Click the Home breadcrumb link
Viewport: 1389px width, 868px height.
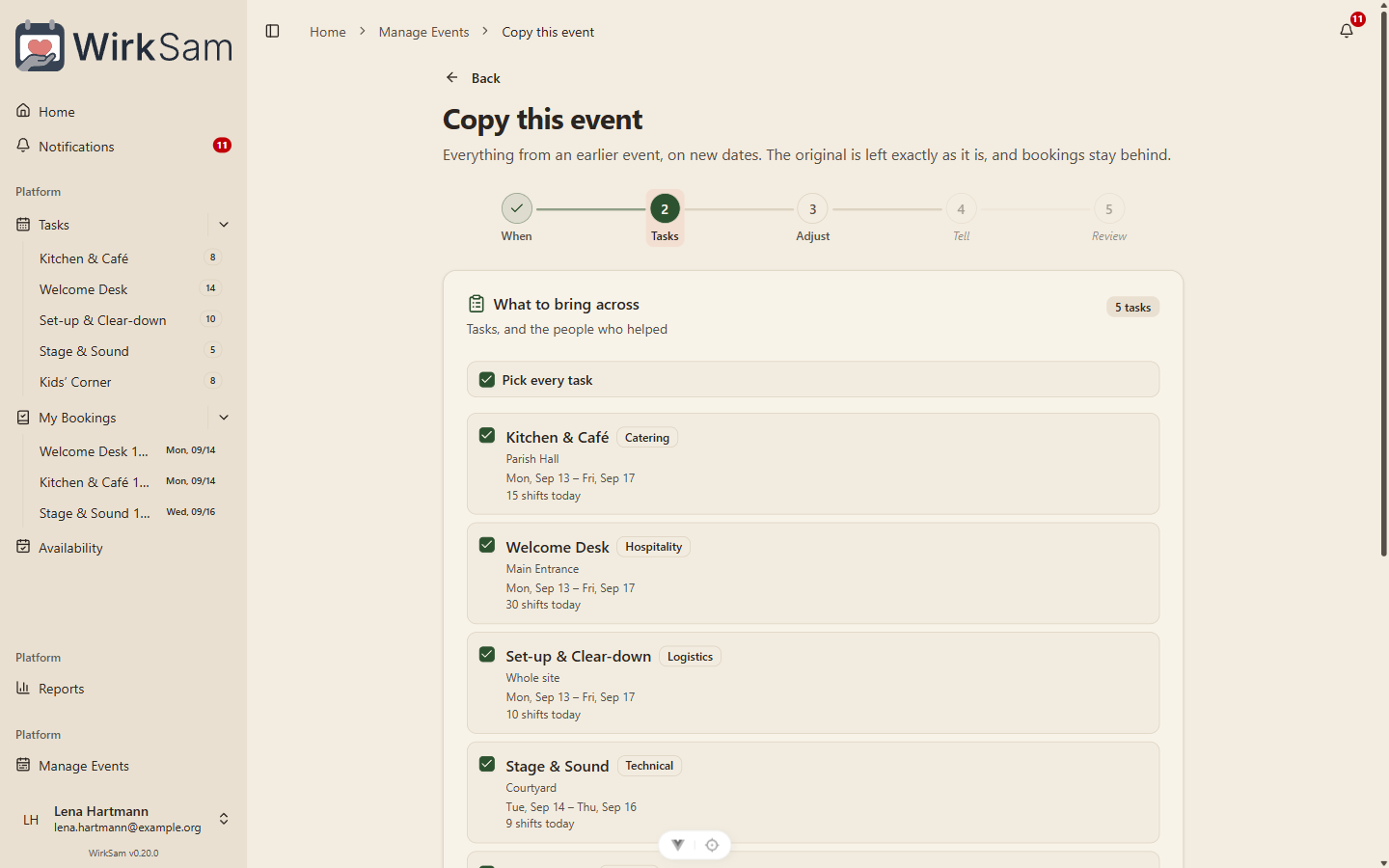click(x=327, y=32)
